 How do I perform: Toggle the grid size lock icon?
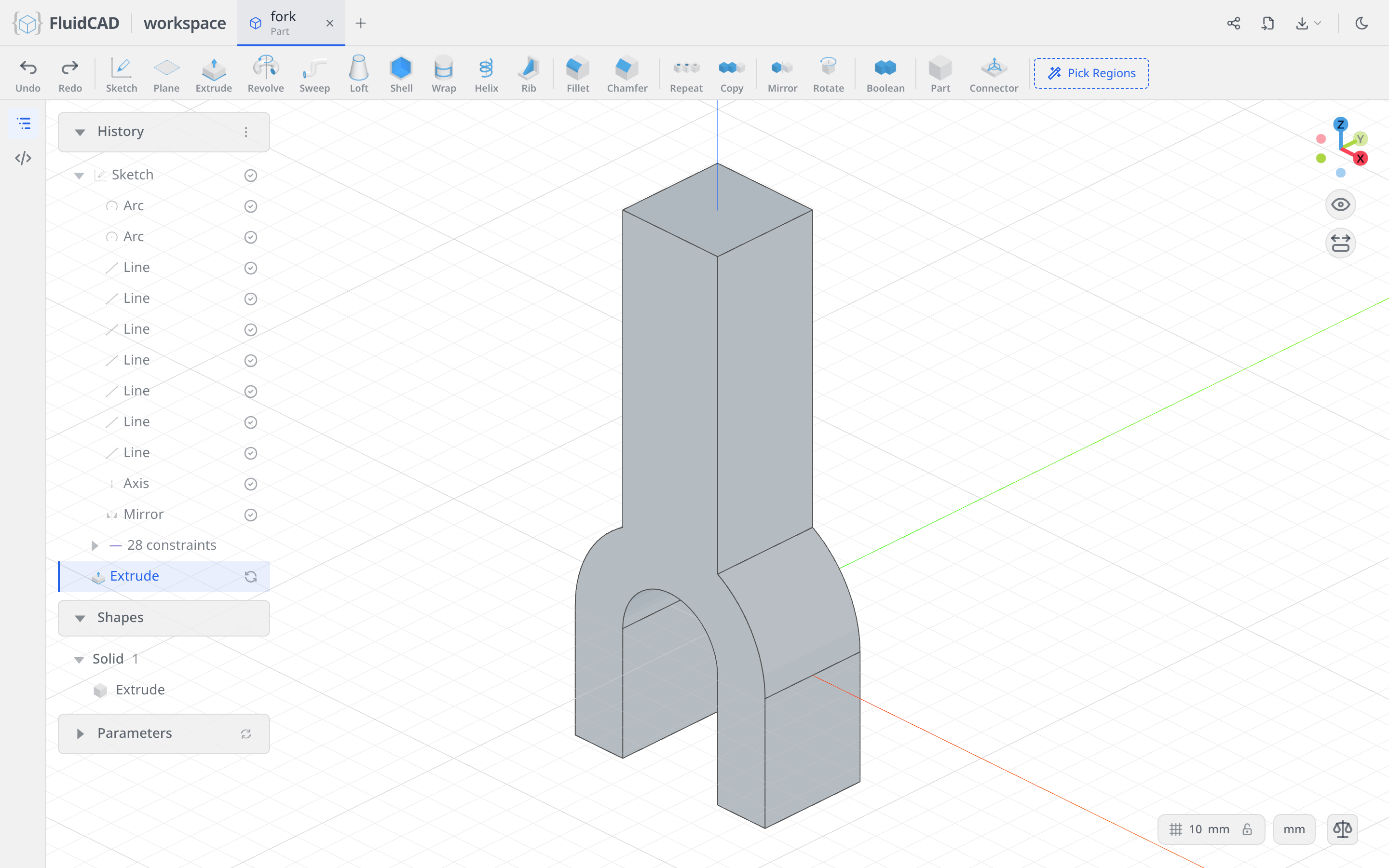(x=1247, y=829)
